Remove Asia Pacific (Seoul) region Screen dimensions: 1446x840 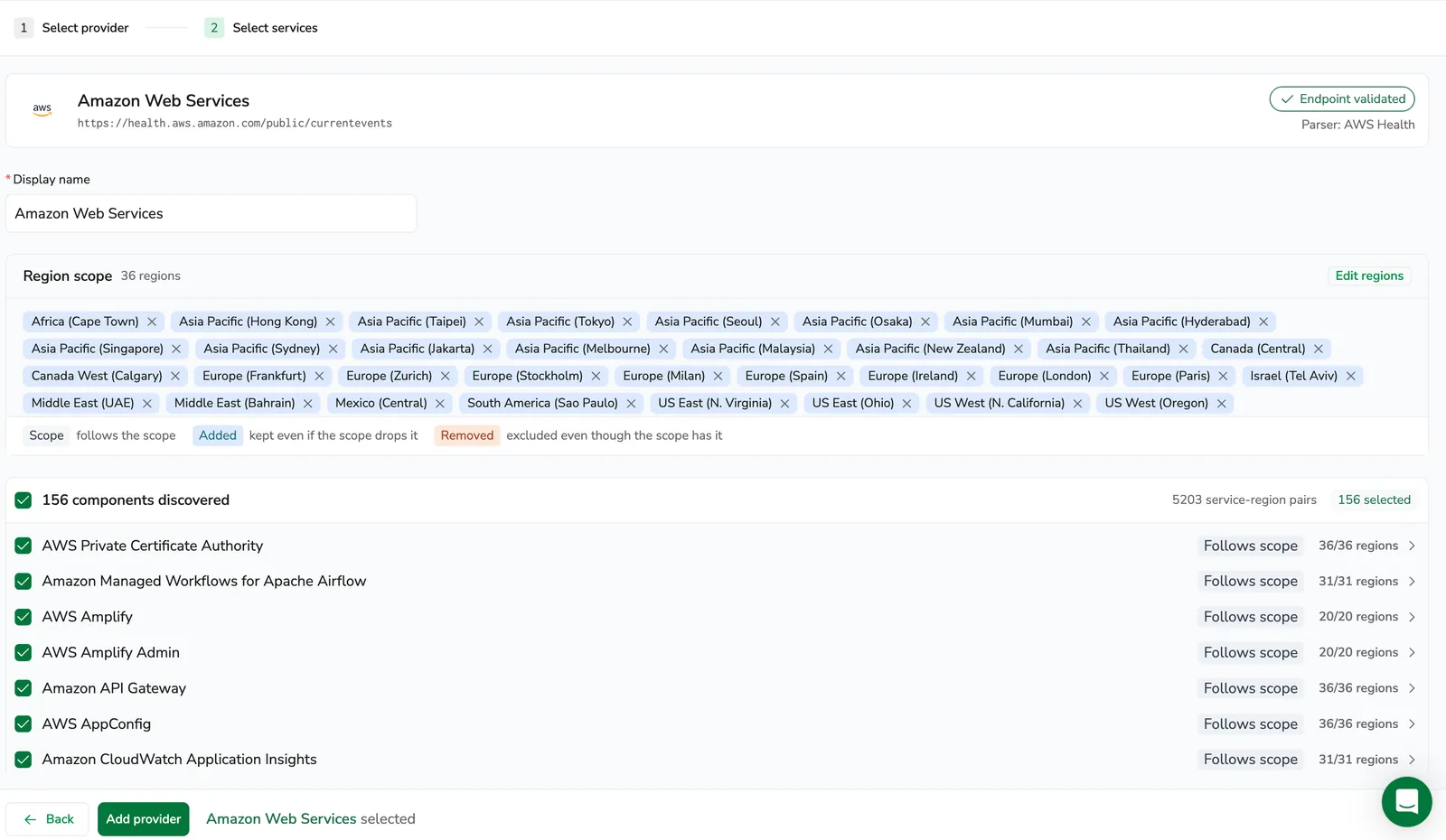coord(775,322)
